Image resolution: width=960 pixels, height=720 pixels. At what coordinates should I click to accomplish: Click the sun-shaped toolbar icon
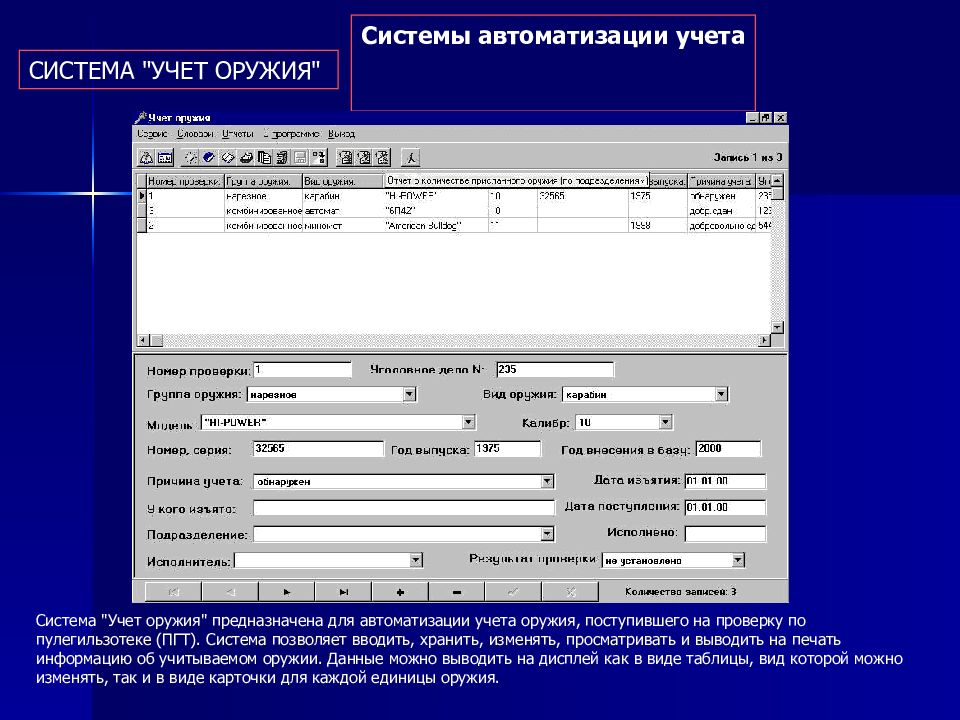pos(190,158)
